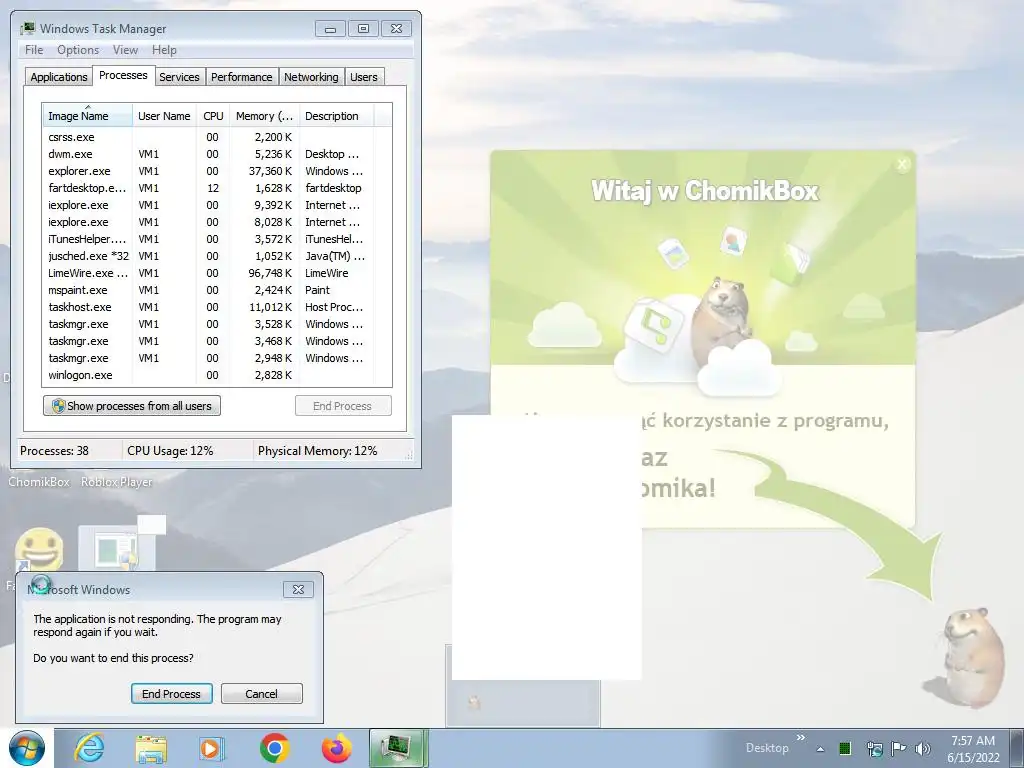
Task: Maximize the Windows Task Manager window
Action: [363, 29]
